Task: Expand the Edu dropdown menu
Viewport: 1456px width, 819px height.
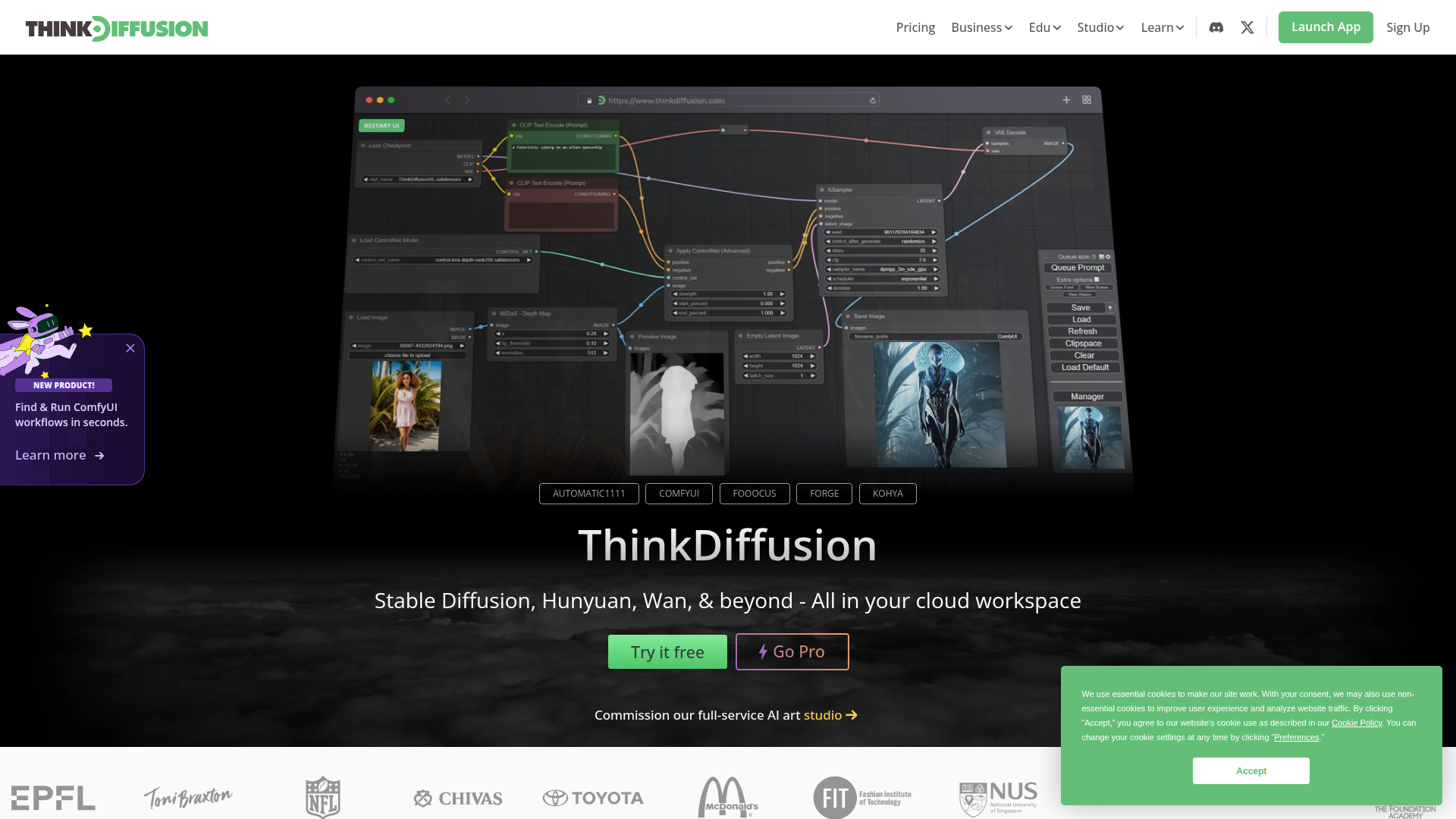Action: (1045, 27)
